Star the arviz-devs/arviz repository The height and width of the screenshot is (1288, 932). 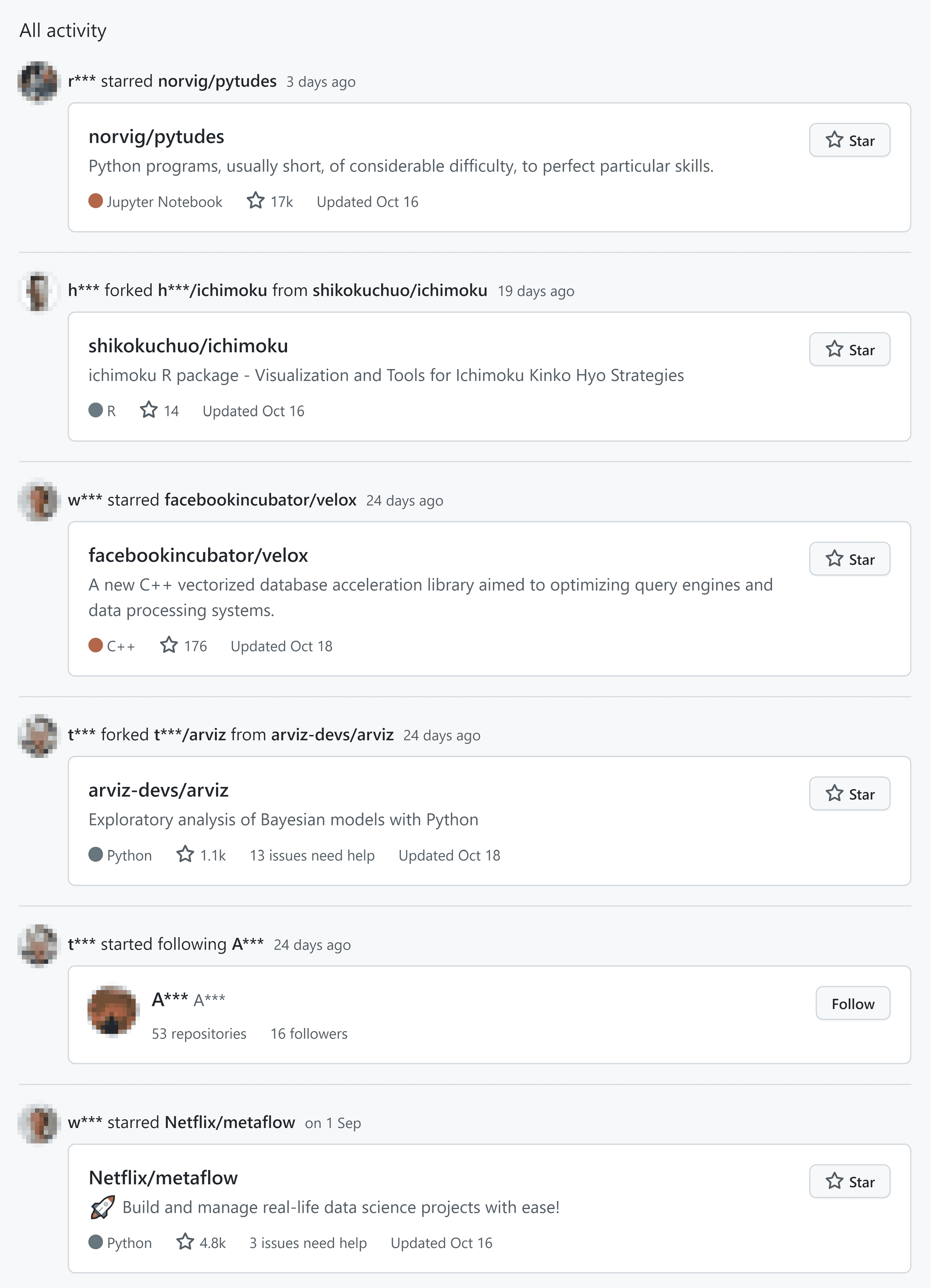tap(849, 794)
